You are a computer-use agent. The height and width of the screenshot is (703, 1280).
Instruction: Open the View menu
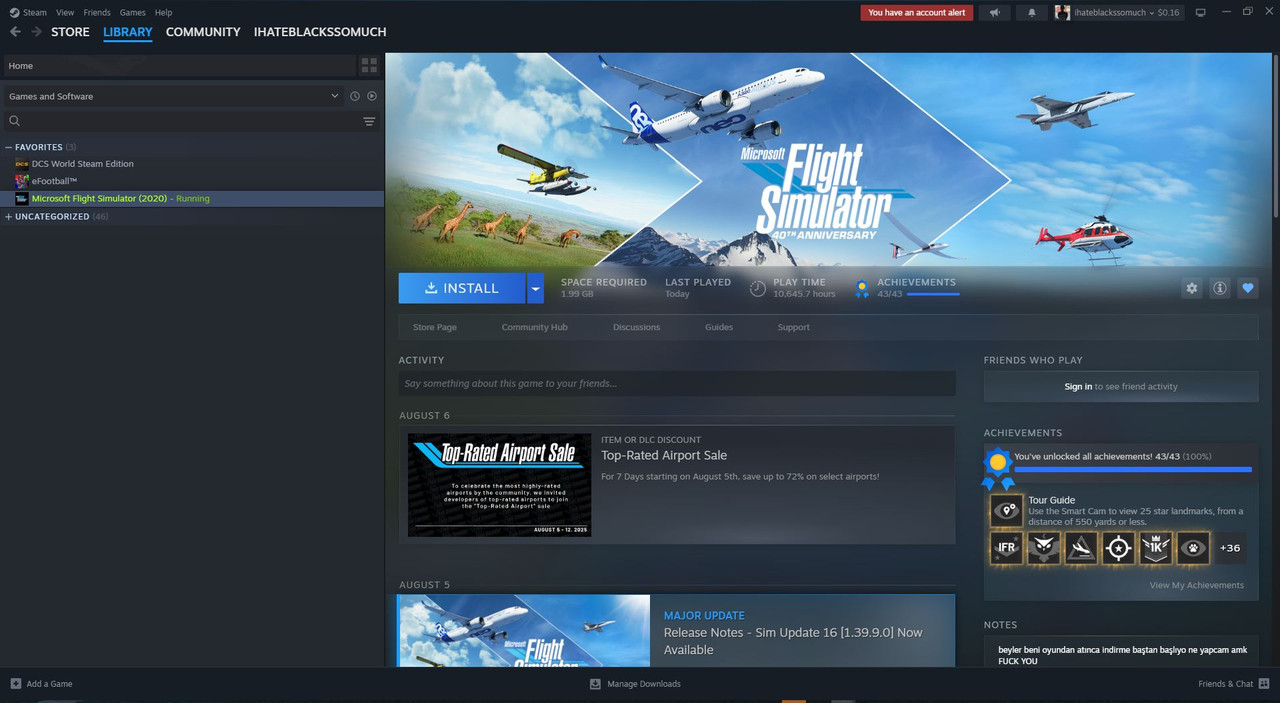click(x=65, y=13)
